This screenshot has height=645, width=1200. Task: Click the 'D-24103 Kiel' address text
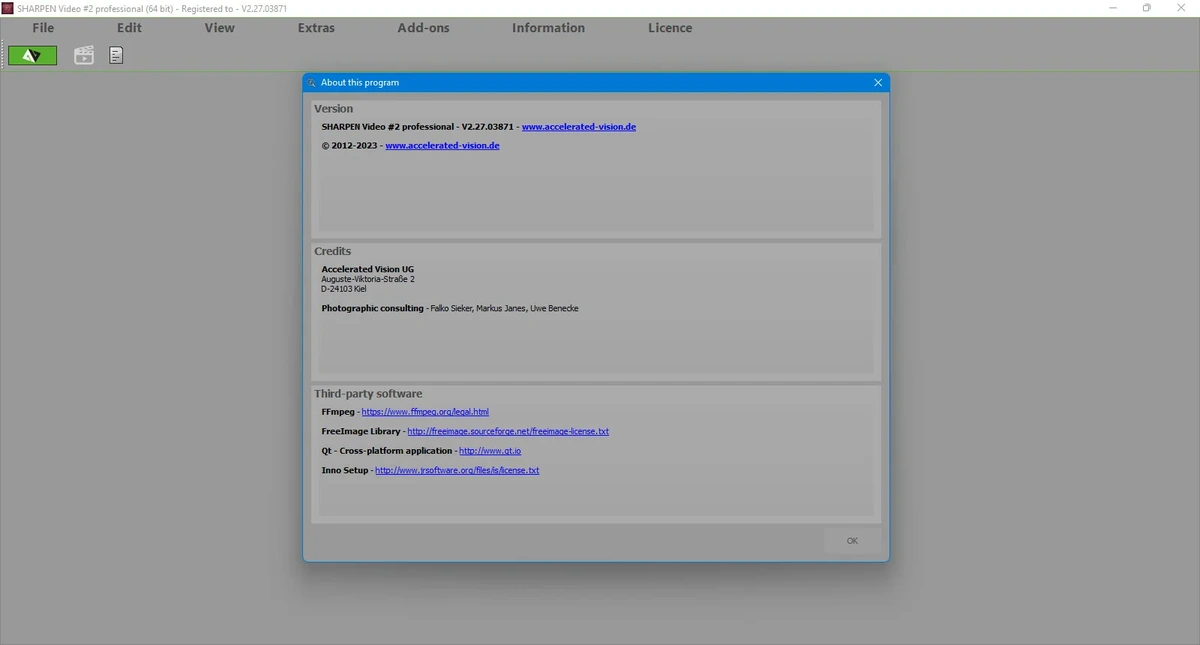[344, 289]
